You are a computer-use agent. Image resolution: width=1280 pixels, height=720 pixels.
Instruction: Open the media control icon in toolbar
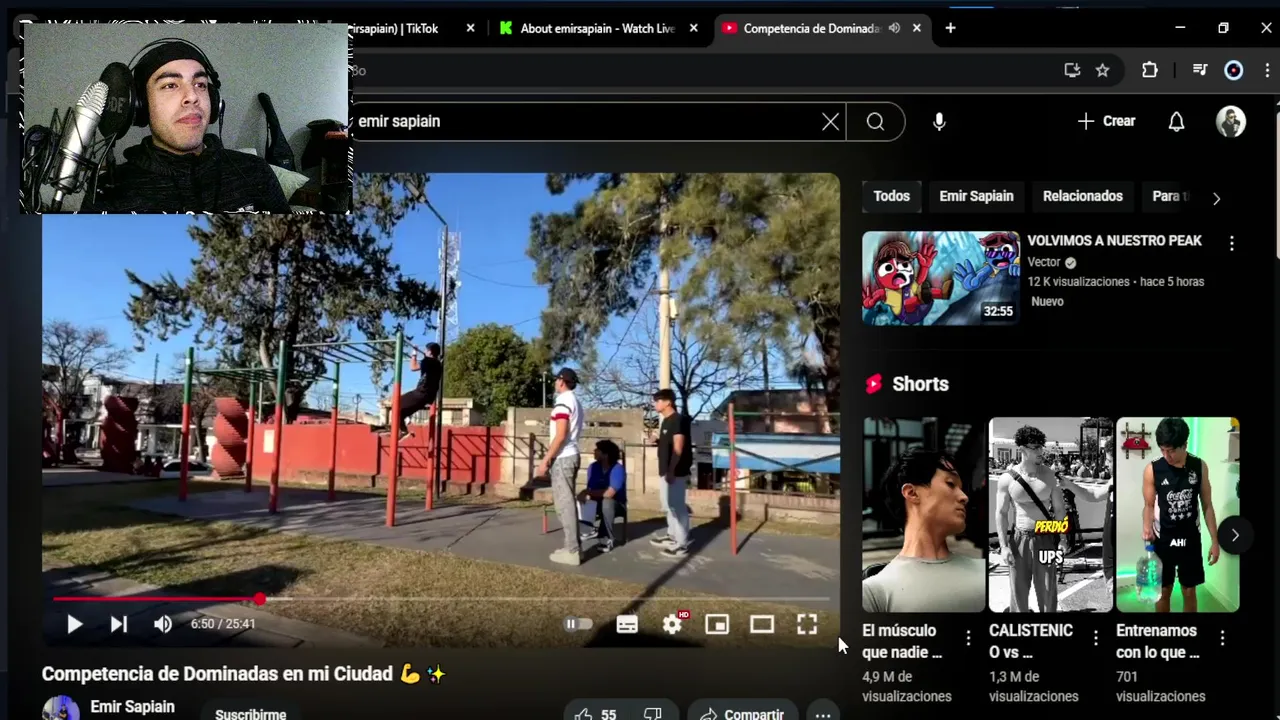[x=1200, y=70]
